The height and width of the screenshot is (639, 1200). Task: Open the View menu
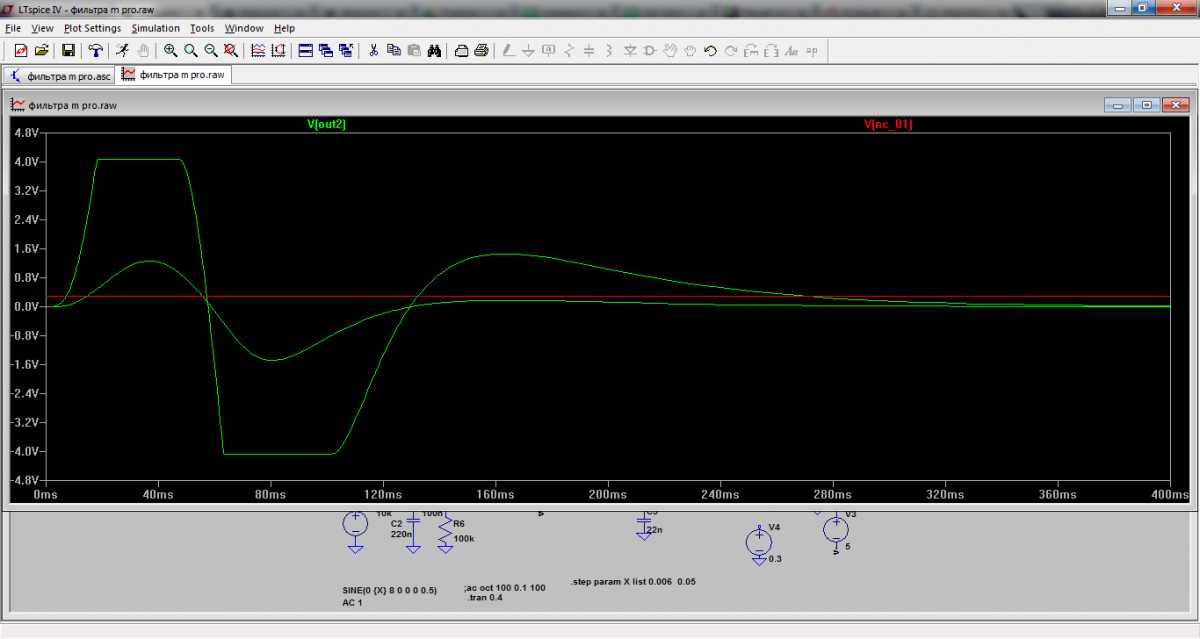pos(42,29)
